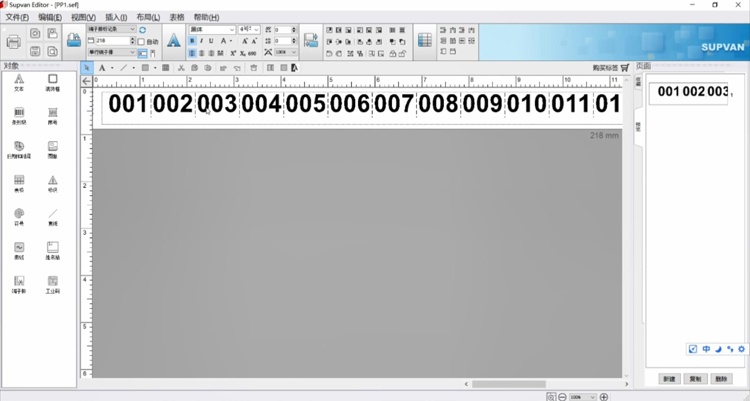The image size is (750, 401).
Task: Click the large printer icon
Action: tap(14, 41)
